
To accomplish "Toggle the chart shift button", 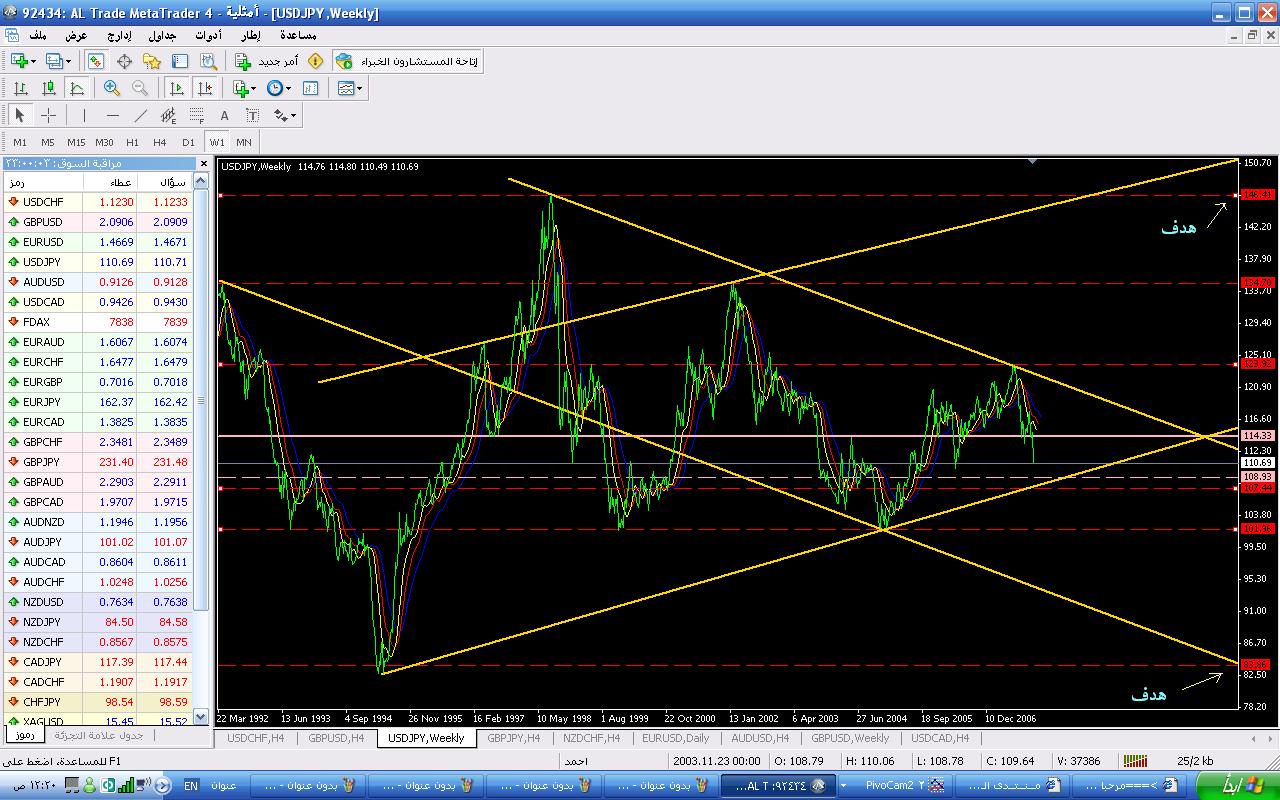I will pos(204,88).
